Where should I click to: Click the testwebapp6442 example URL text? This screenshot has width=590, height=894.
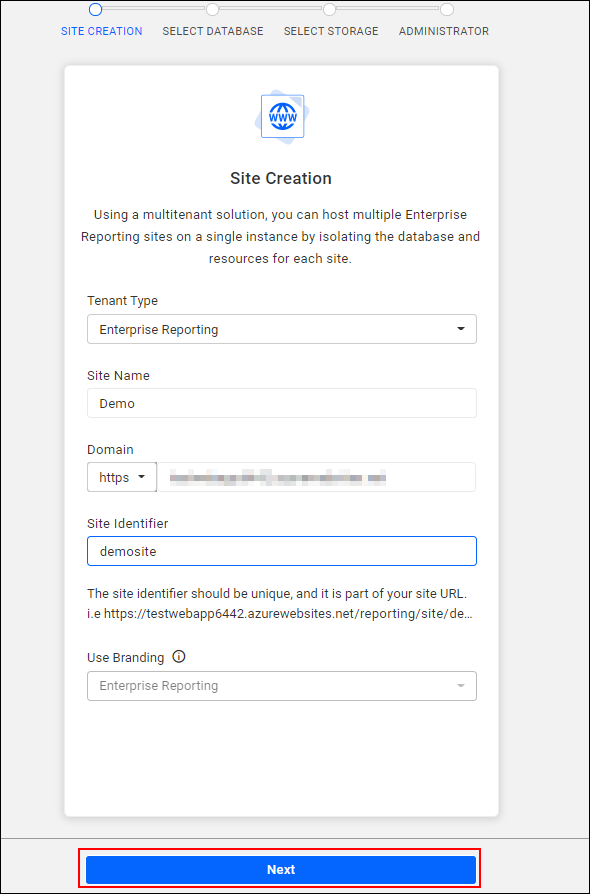[280, 615]
